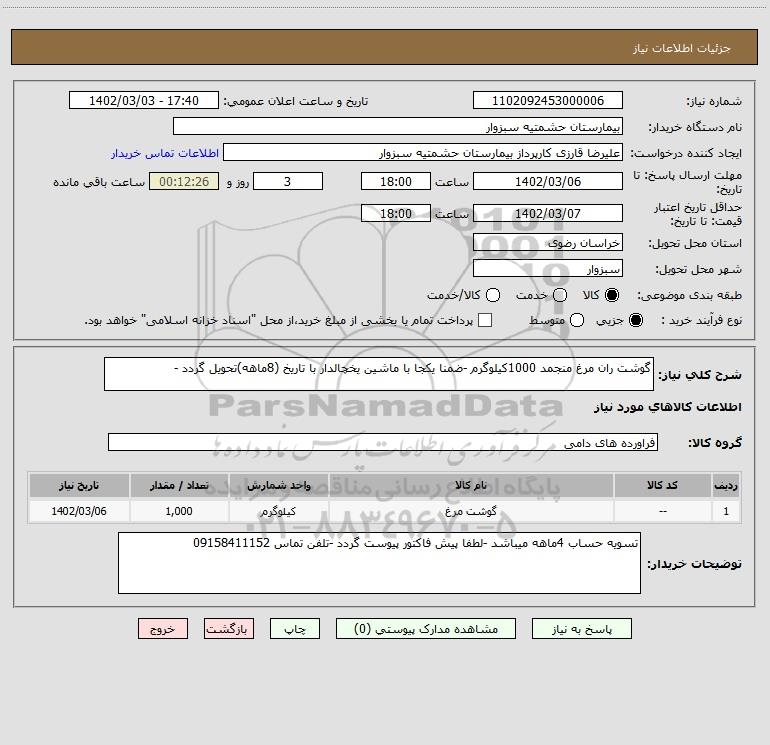
Task: Select the متوسط purchase type radio
Action: 577,320
